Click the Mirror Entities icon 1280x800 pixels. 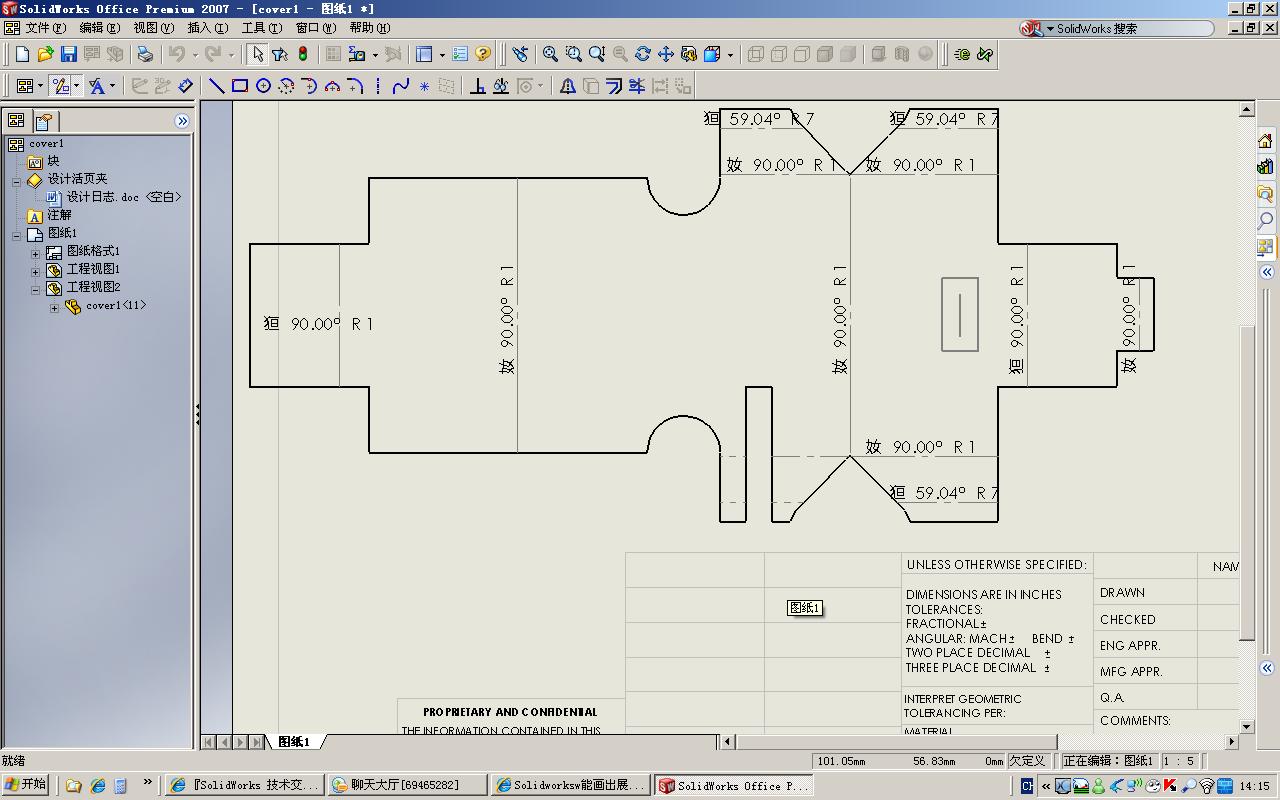click(x=568, y=86)
